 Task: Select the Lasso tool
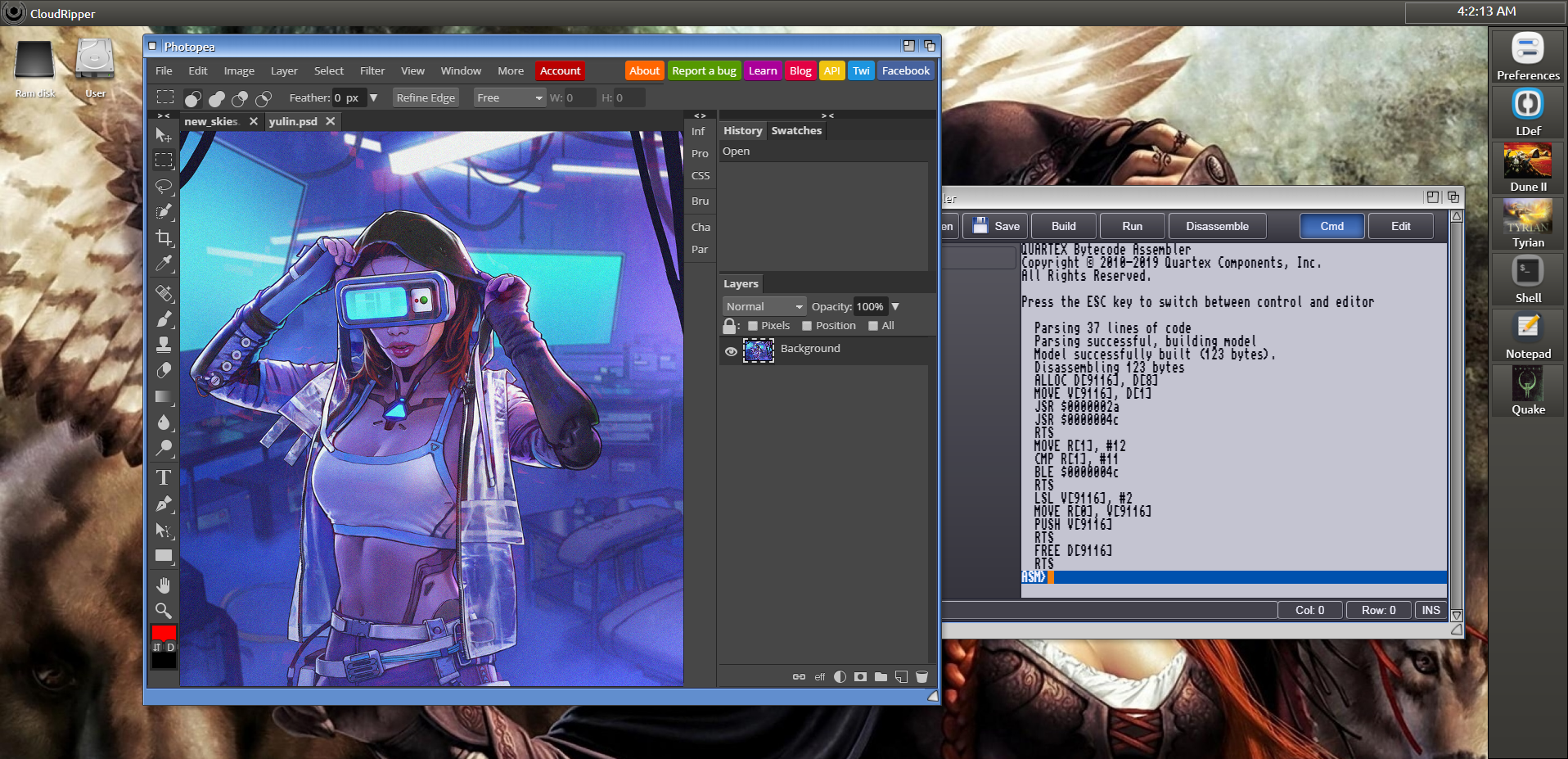point(164,186)
